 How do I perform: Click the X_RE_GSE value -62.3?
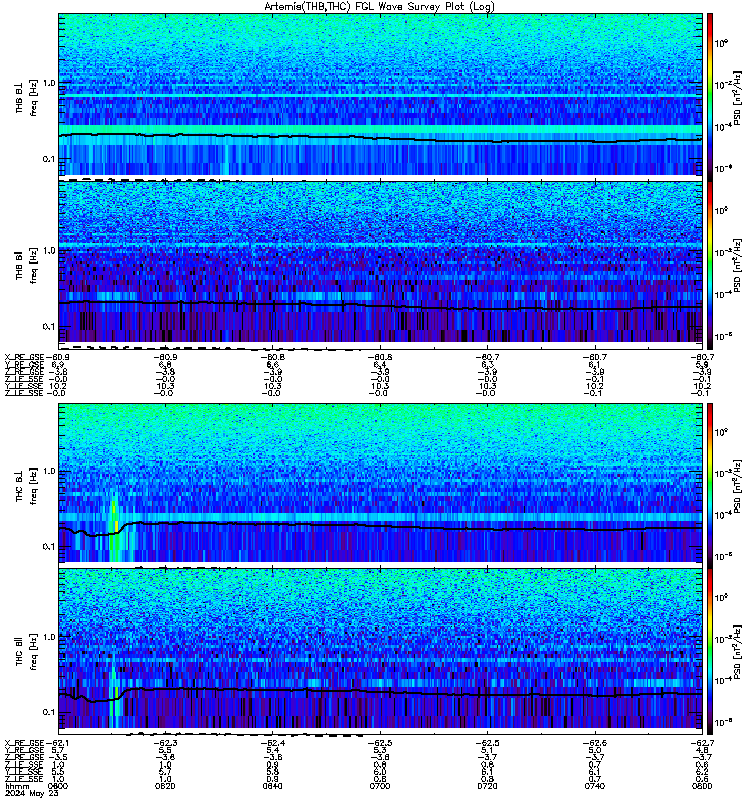click(165, 743)
